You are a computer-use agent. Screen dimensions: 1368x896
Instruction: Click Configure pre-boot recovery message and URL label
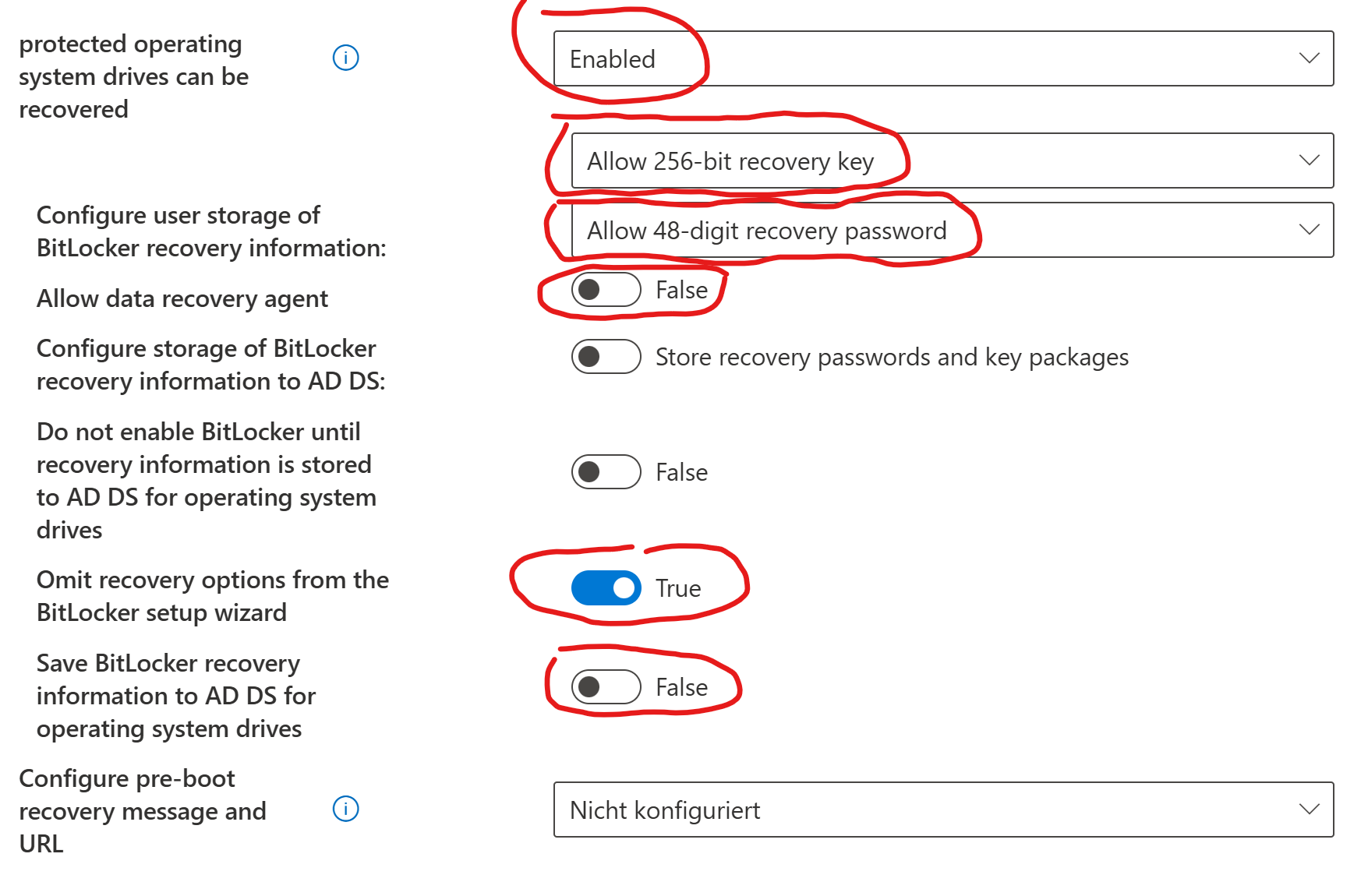point(142,811)
